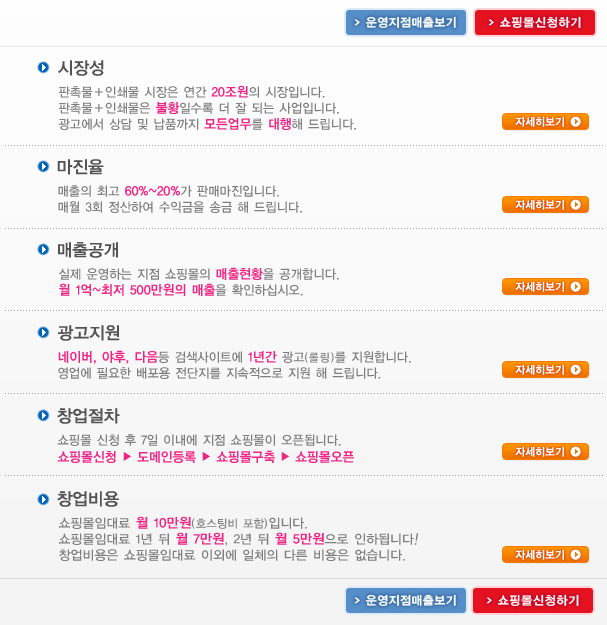Click the 쇼핑몰신청 step in 창업절차 flow
This screenshot has height=625, width=607.
[87, 456]
